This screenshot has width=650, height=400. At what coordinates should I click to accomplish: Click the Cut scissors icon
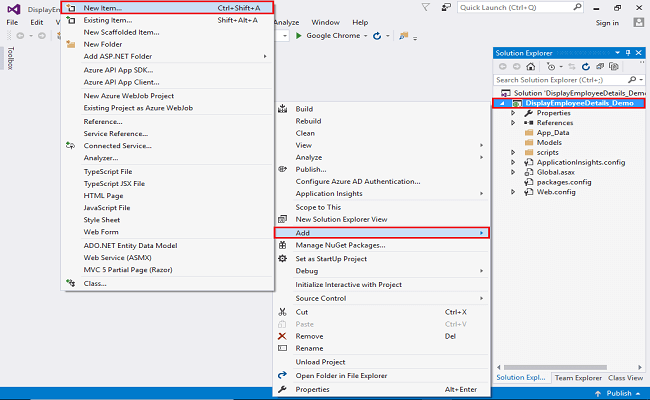point(282,312)
